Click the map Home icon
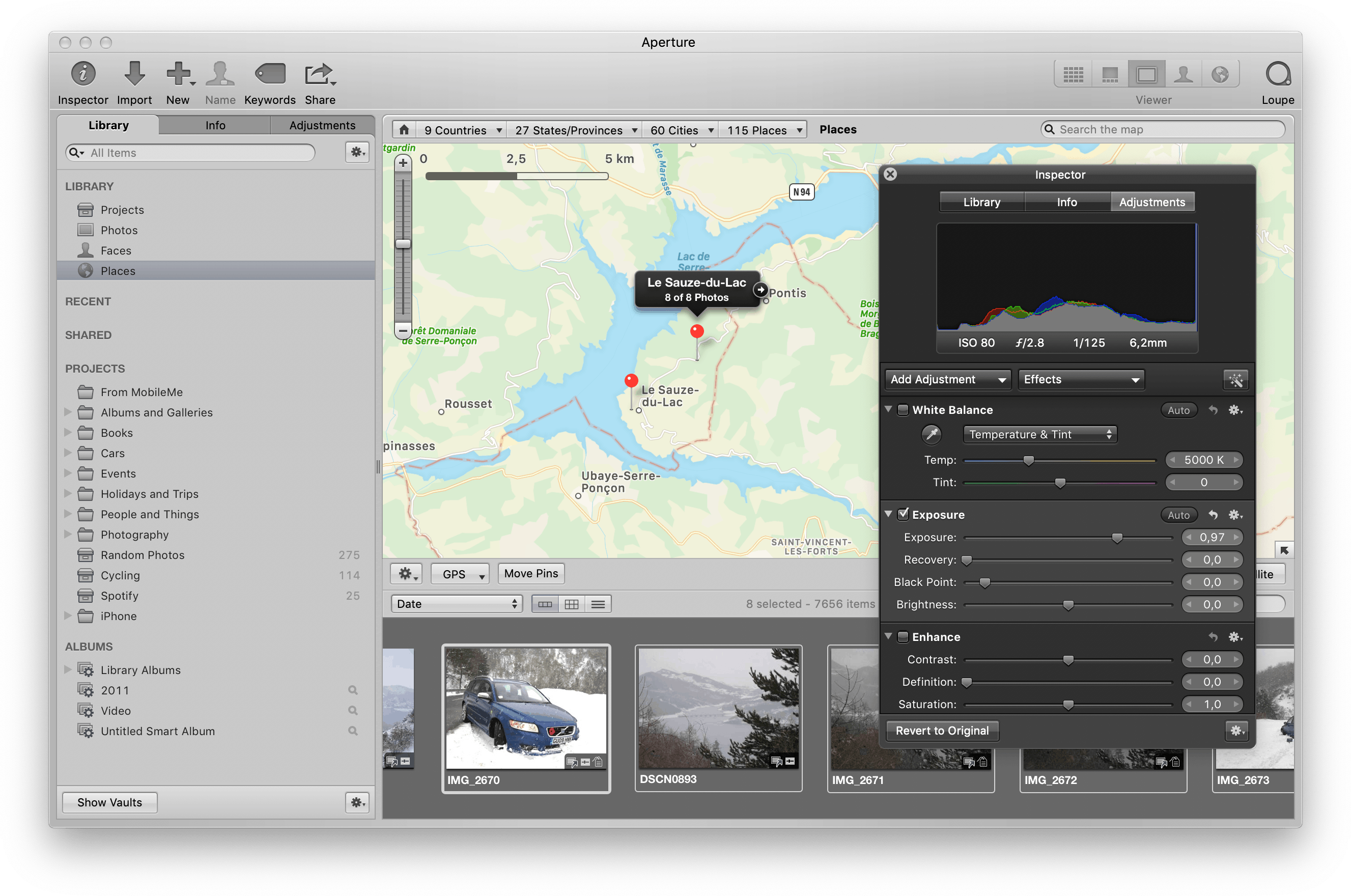 click(404, 130)
